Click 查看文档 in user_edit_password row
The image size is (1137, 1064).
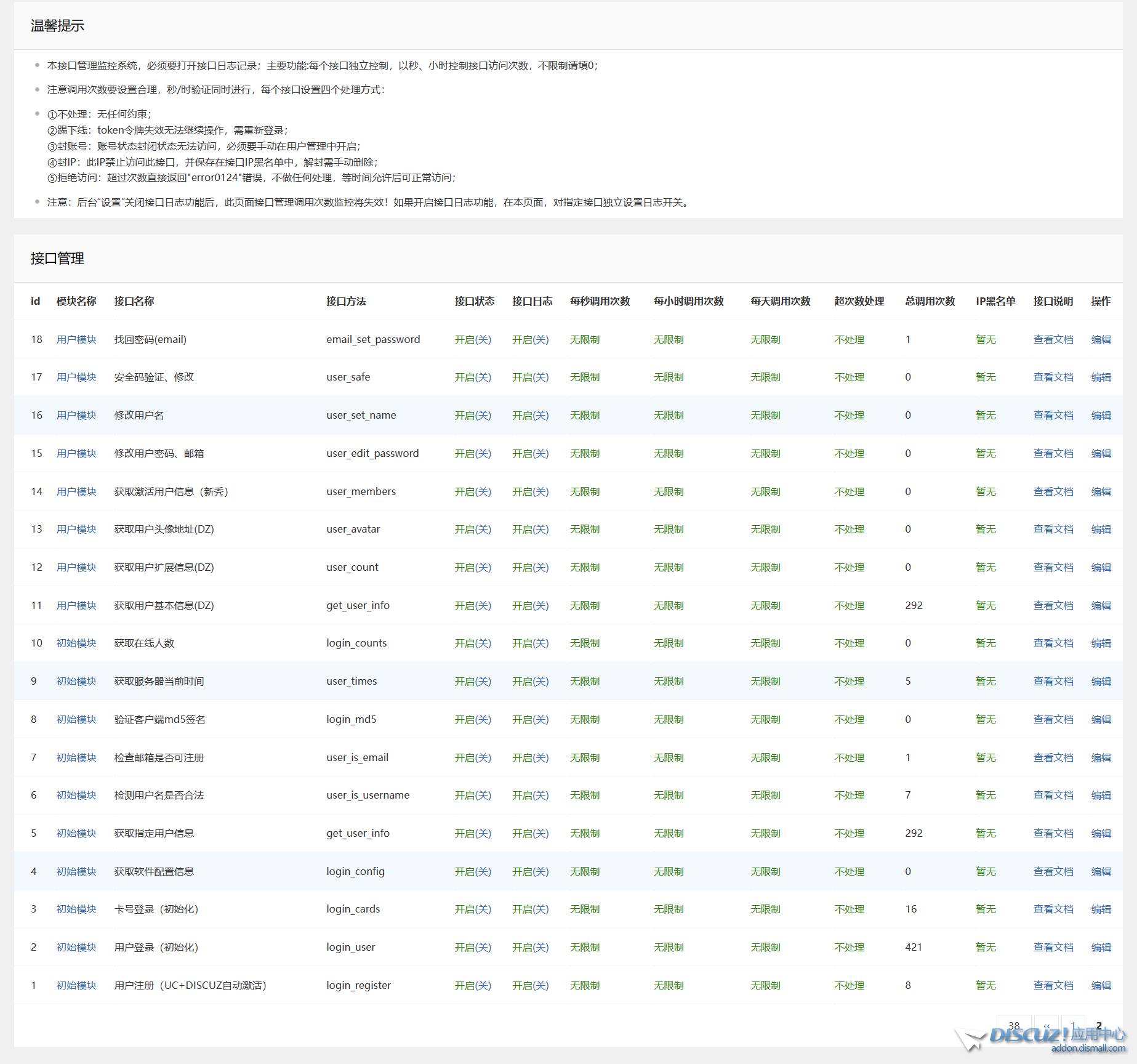coord(1053,453)
